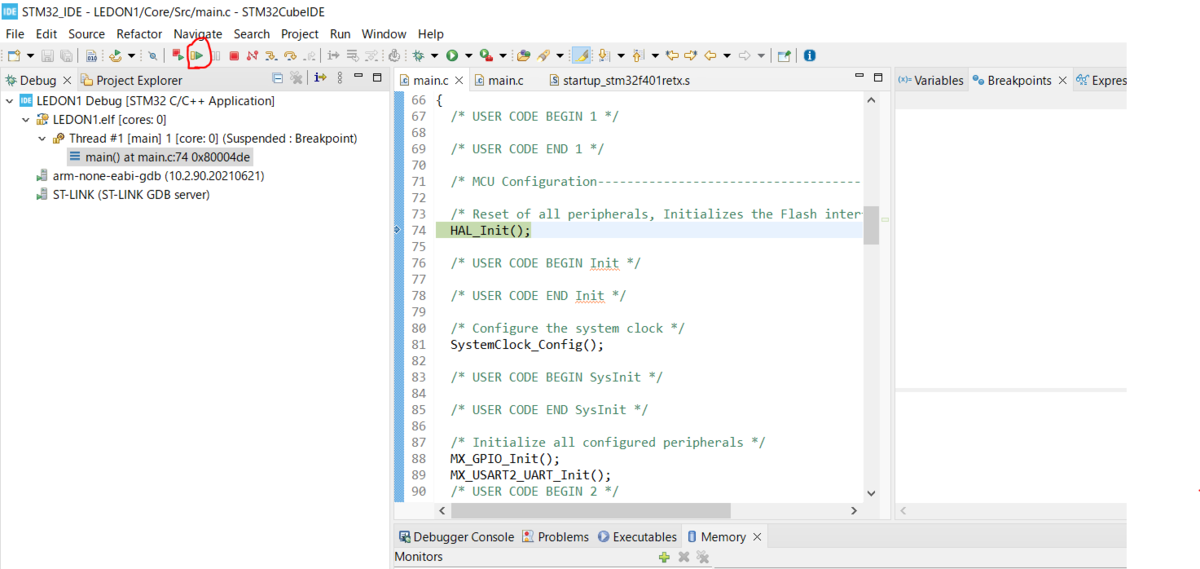Screen dimensions: 1200x569
Task: Select the main() at main.c:74 stack frame
Action: (x=159, y=157)
